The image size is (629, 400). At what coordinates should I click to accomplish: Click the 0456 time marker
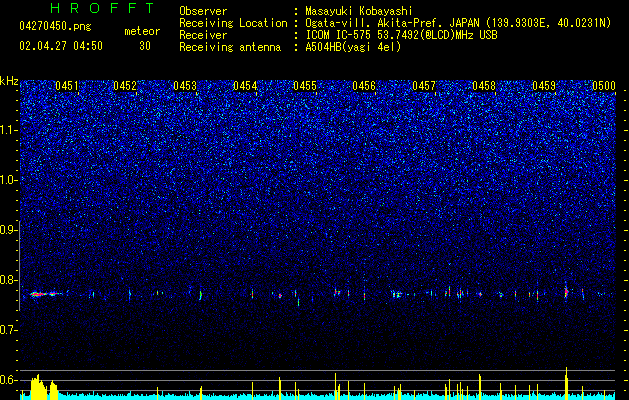coord(364,86)
